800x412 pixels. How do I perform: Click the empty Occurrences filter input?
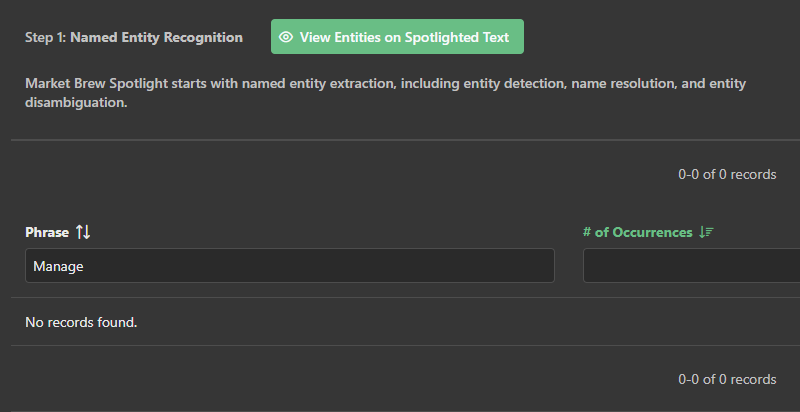pos(690,266)
